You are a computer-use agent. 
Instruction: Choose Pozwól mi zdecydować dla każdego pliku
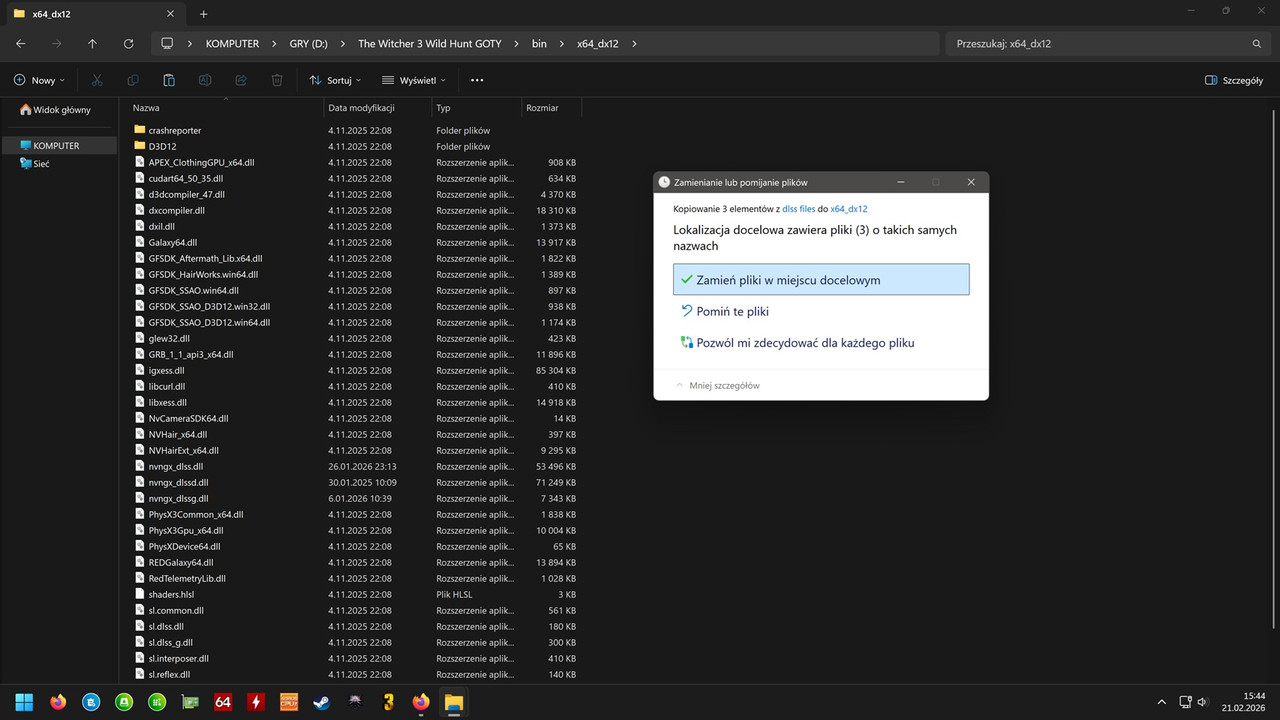pos(821,343)
